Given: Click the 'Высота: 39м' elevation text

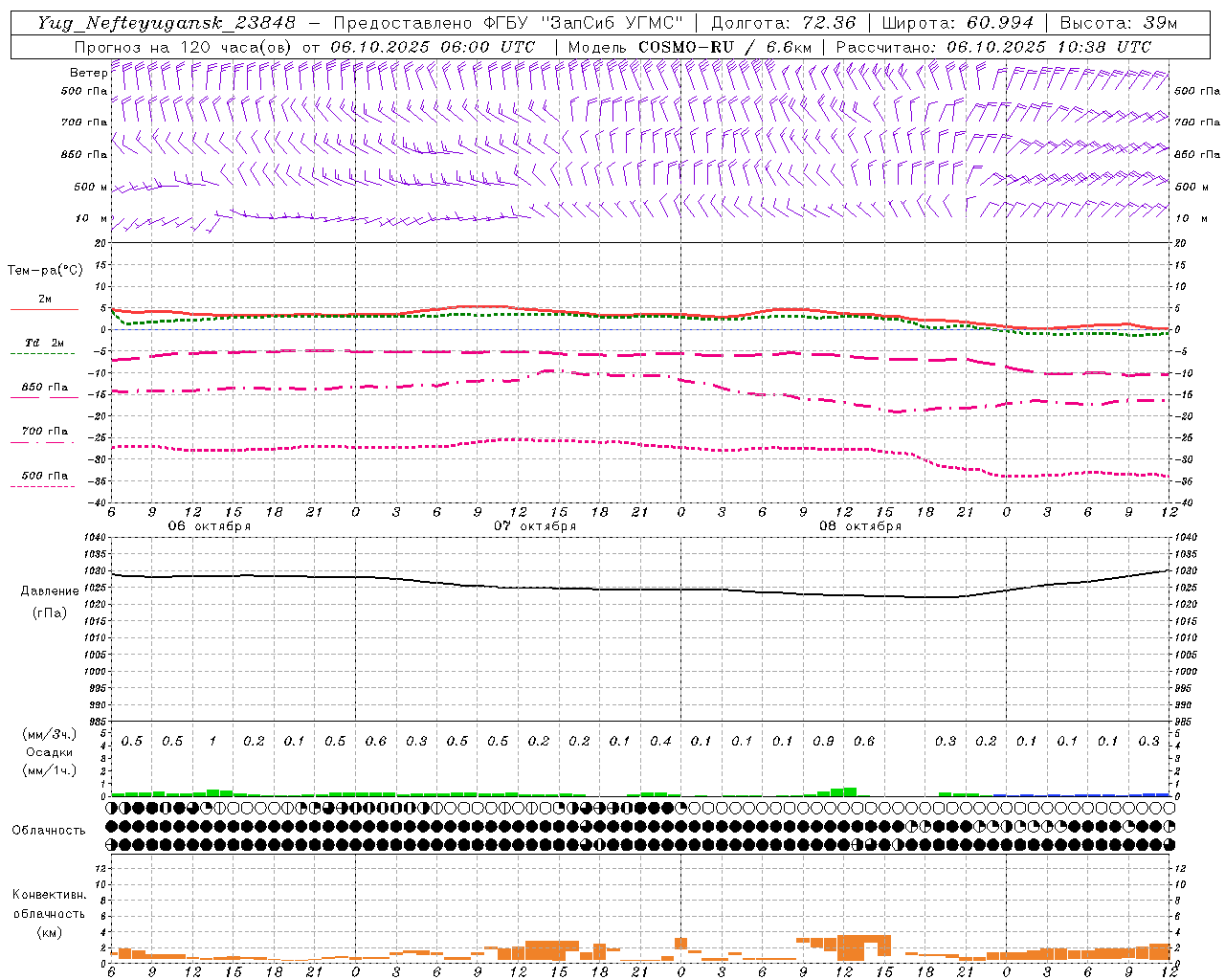Looking at the screenshot, I should pyautogui.click(x=1118, y=23).
